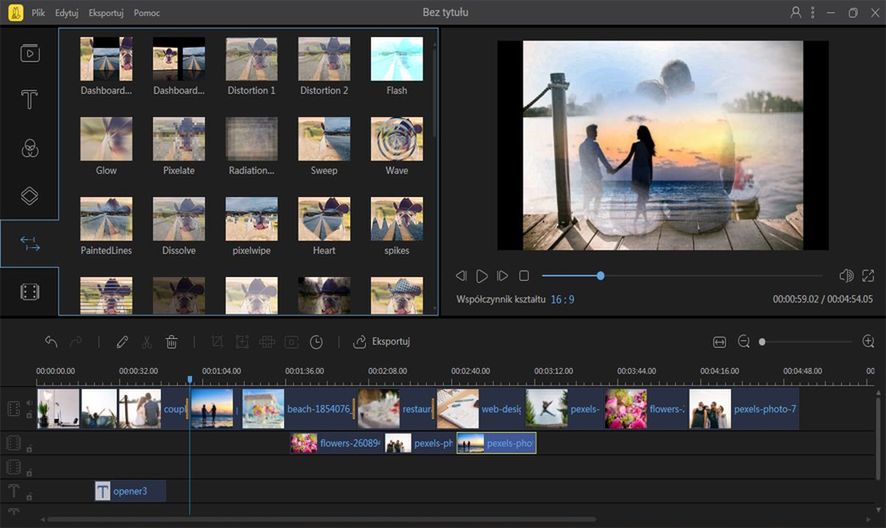The image size is (886, 528).
Task: Adjust the timeline zoom slider handle
Action: [x=762, y=341]
